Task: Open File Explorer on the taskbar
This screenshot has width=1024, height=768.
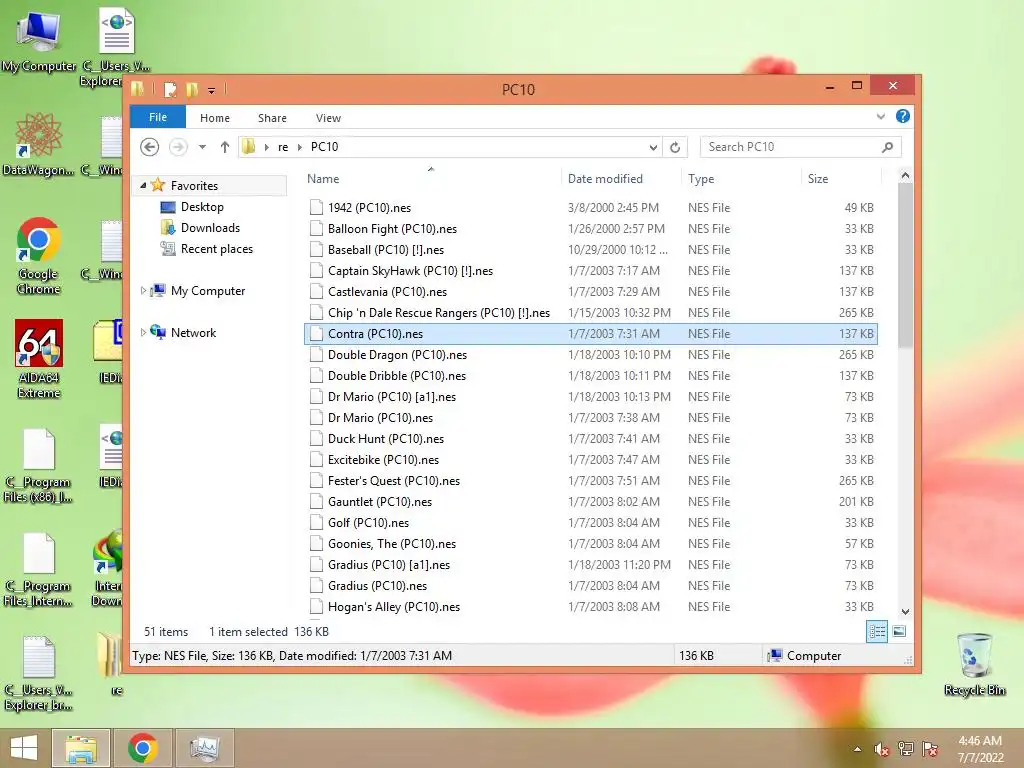Action: coord(80,748)
